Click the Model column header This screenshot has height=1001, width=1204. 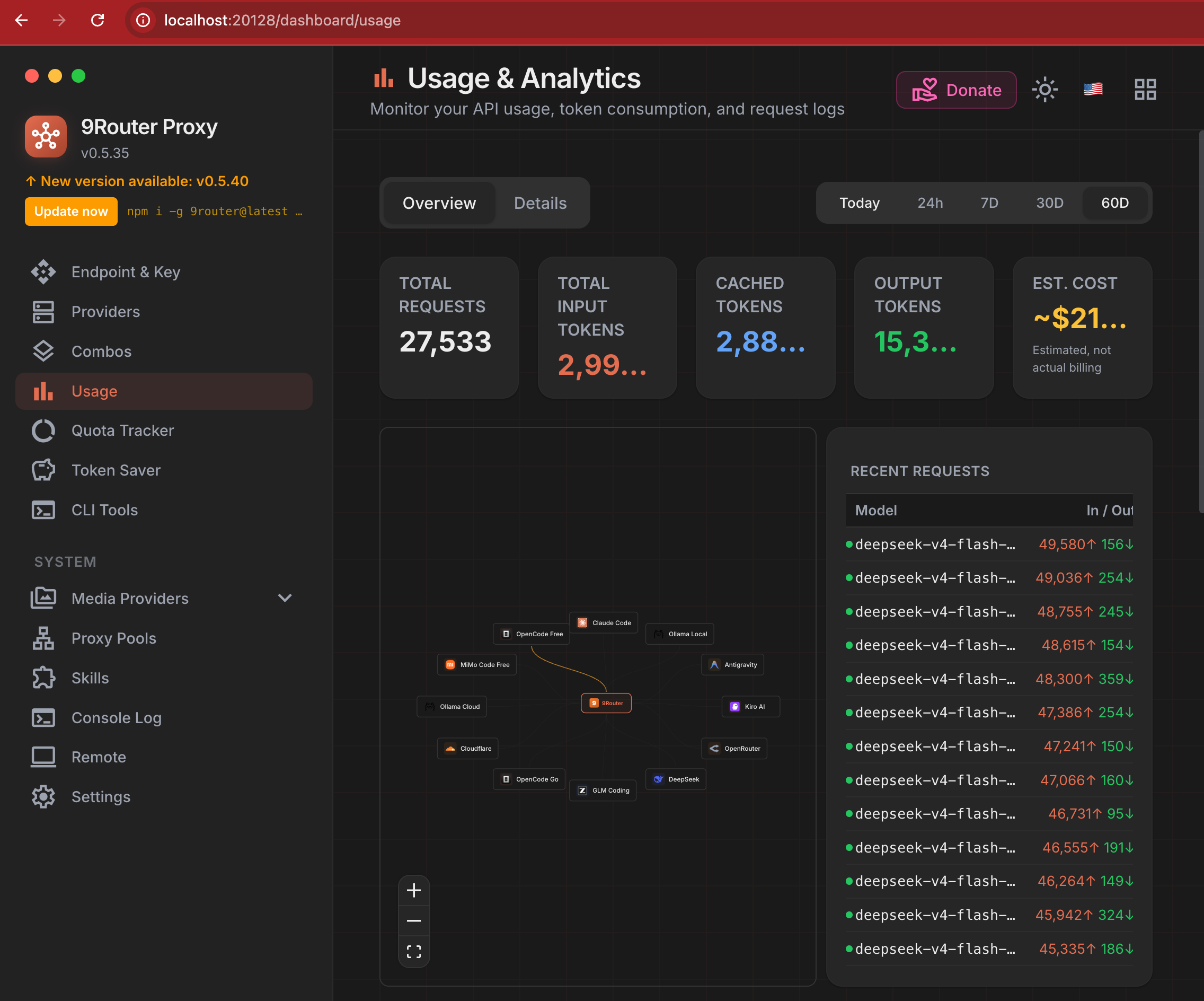[x=875, y=511]
